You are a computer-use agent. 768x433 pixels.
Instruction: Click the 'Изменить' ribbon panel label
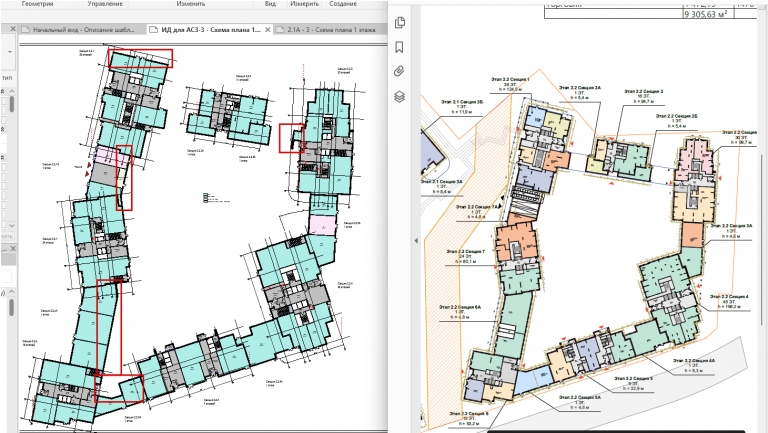click(191, 3)
